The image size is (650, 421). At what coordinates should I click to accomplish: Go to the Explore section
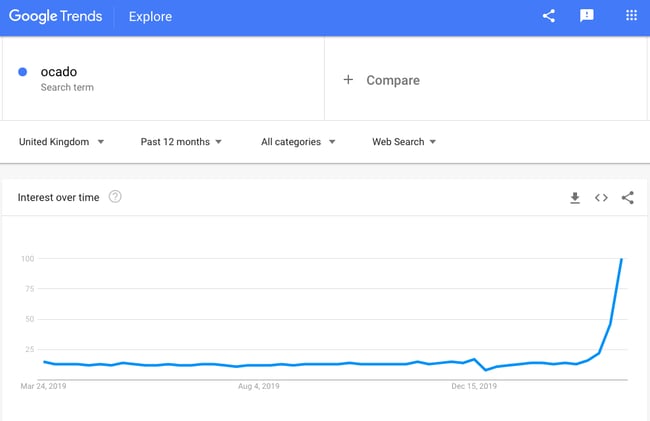point(150,17)
